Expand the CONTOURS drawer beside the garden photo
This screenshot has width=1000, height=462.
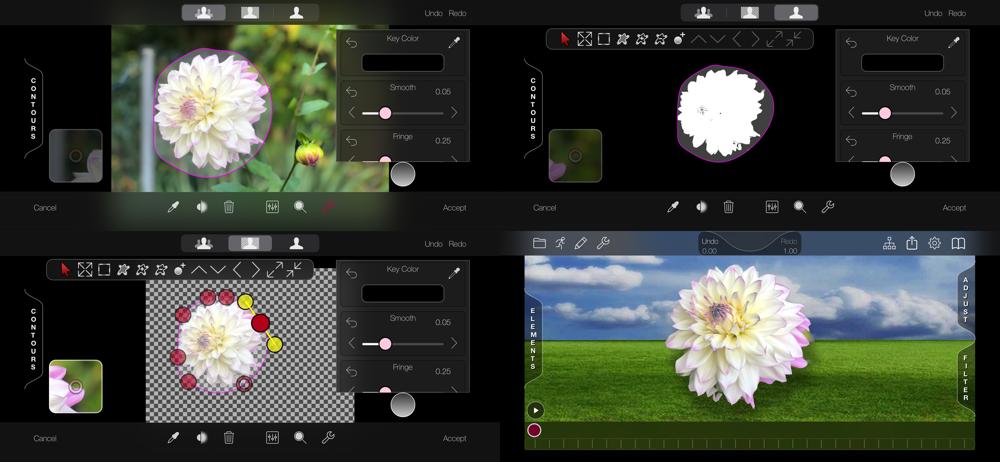click(x=33, y=108)
